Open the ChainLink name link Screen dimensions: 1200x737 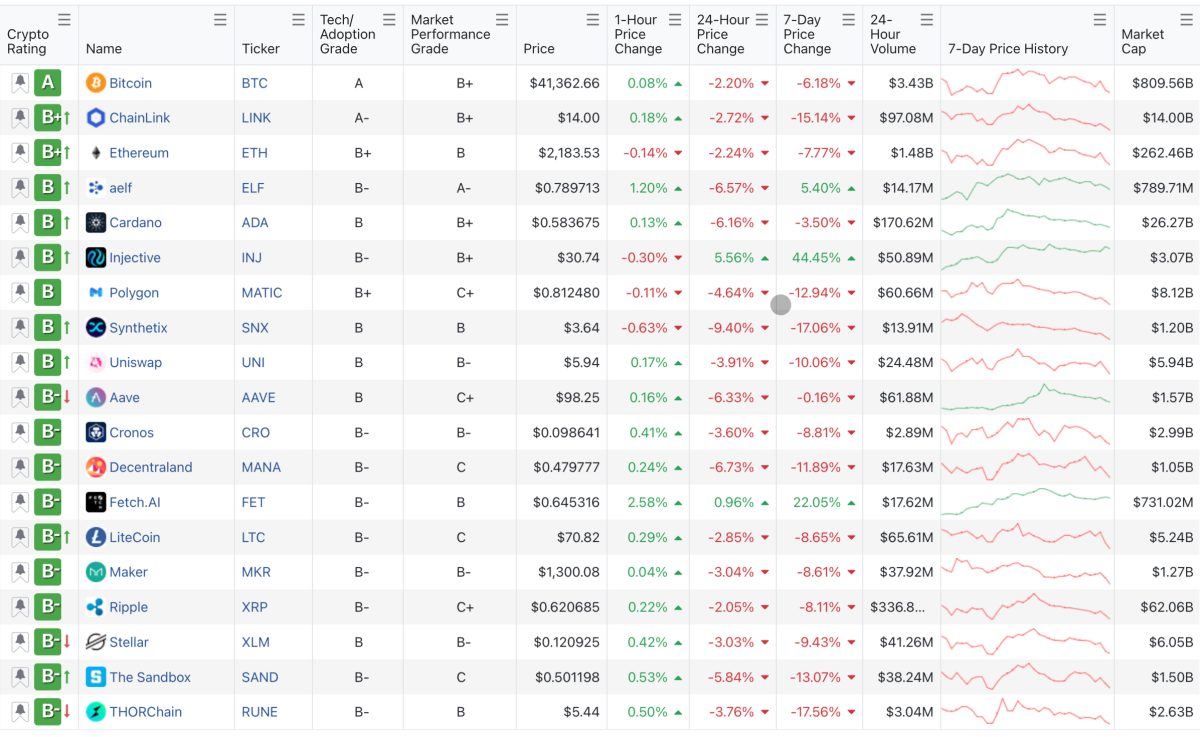[x=140, y=118]
